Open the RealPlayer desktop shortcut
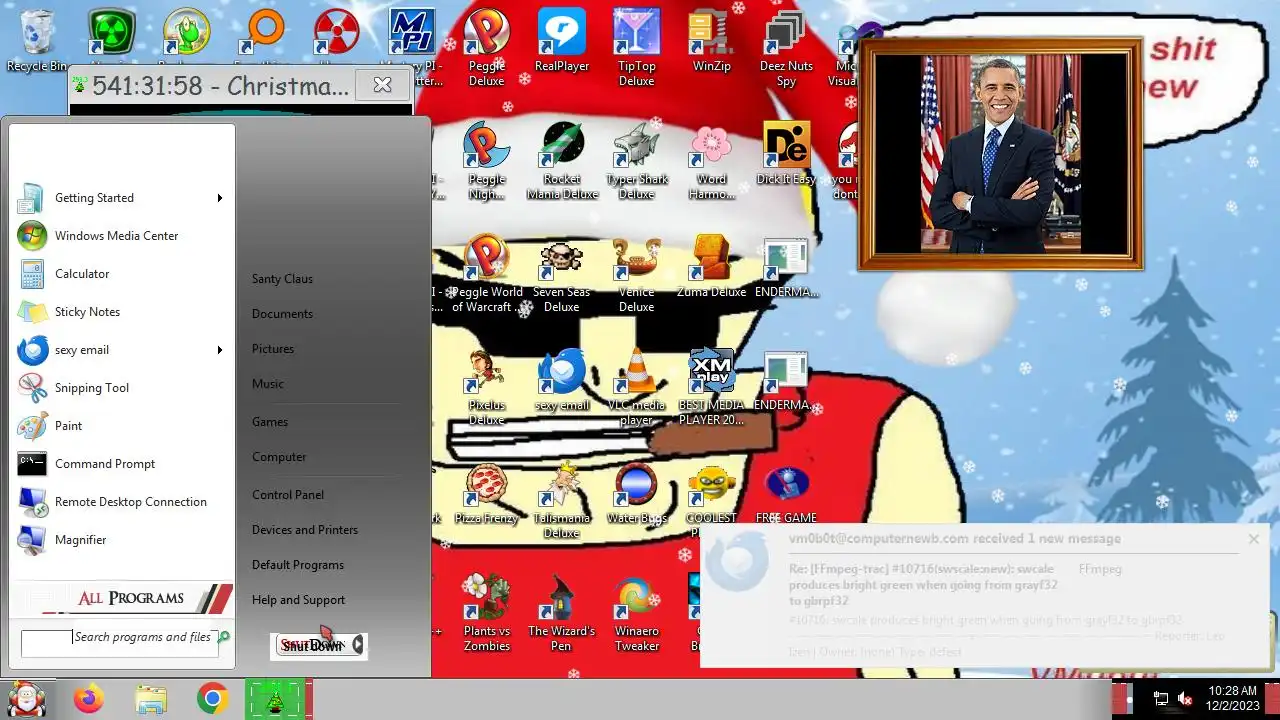The height and width of the screenshot is (720, 1280). coord(562,42)
